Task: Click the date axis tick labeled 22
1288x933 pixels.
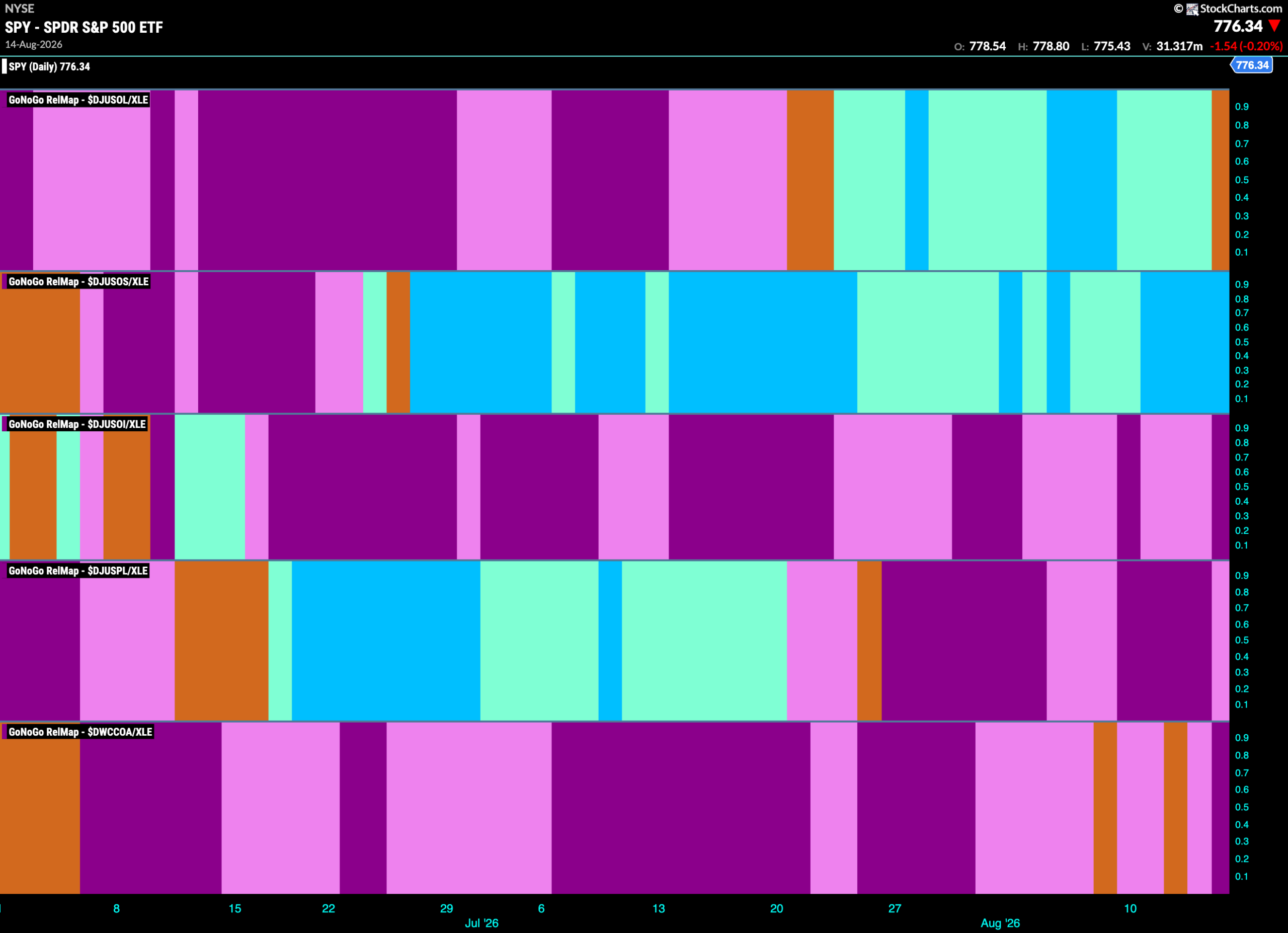Action: (328, 908)
